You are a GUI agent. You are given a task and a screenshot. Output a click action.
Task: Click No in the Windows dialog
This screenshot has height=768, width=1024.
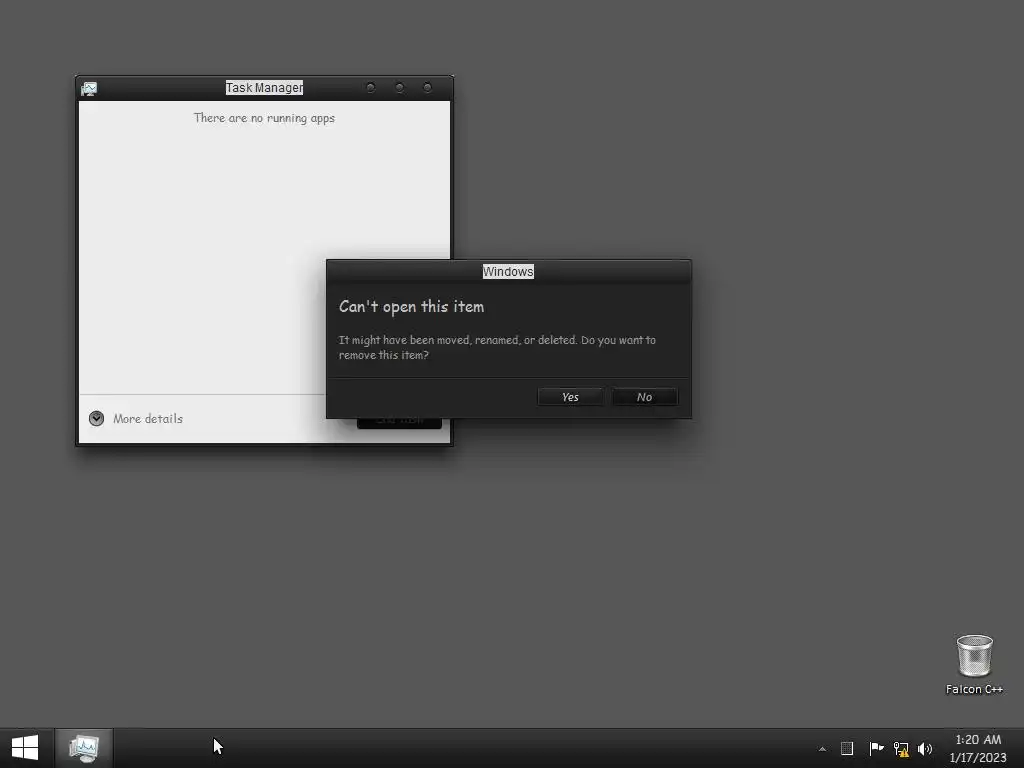(x=645, y=396)
